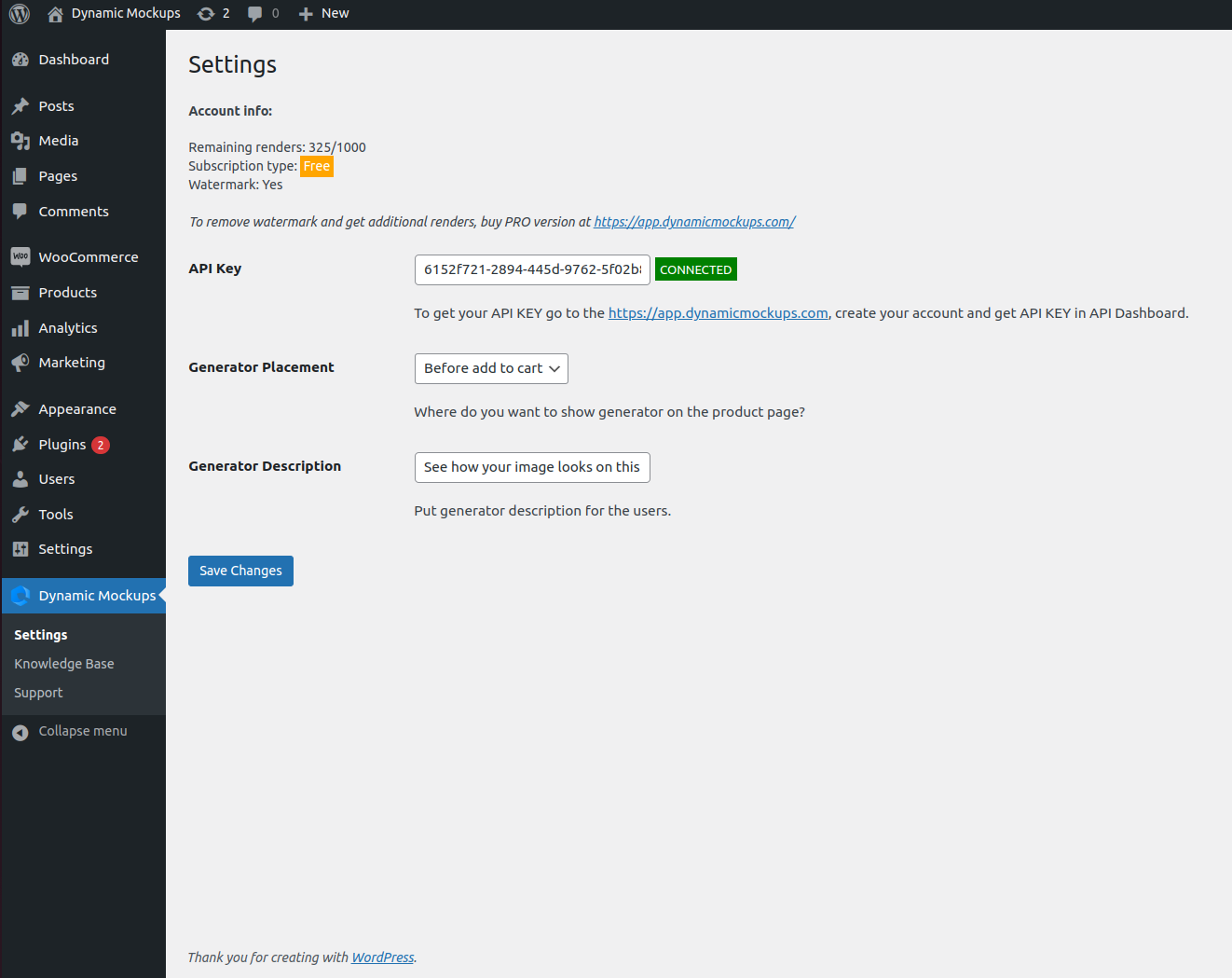Open WooCommerce menu

click(83, 257)
